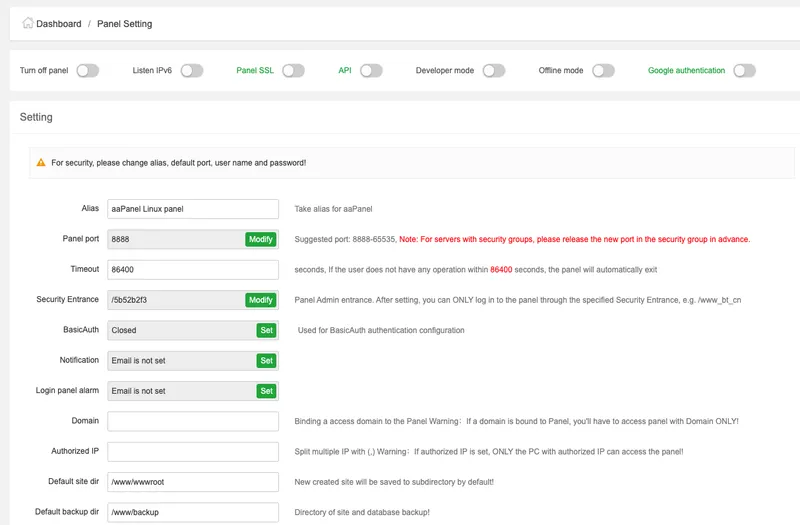800x525 pixels.
Task: Click the warning triangle icon
Action: 41,162
